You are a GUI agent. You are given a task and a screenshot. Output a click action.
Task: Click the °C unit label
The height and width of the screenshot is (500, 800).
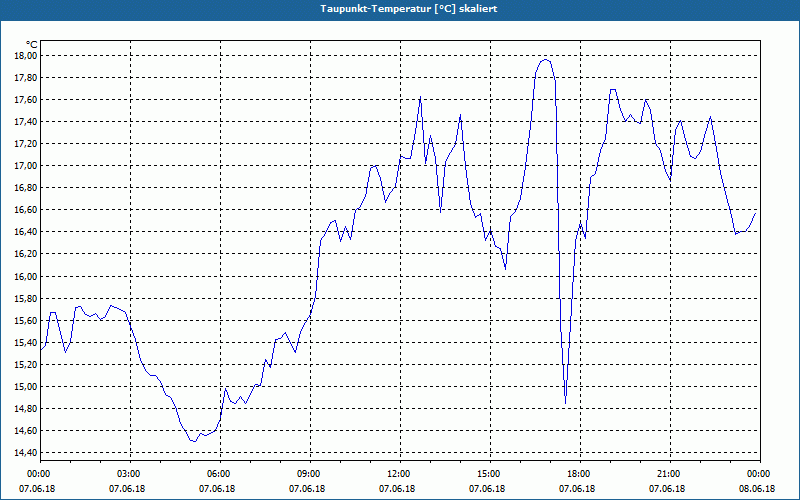[x=32, y=45]
